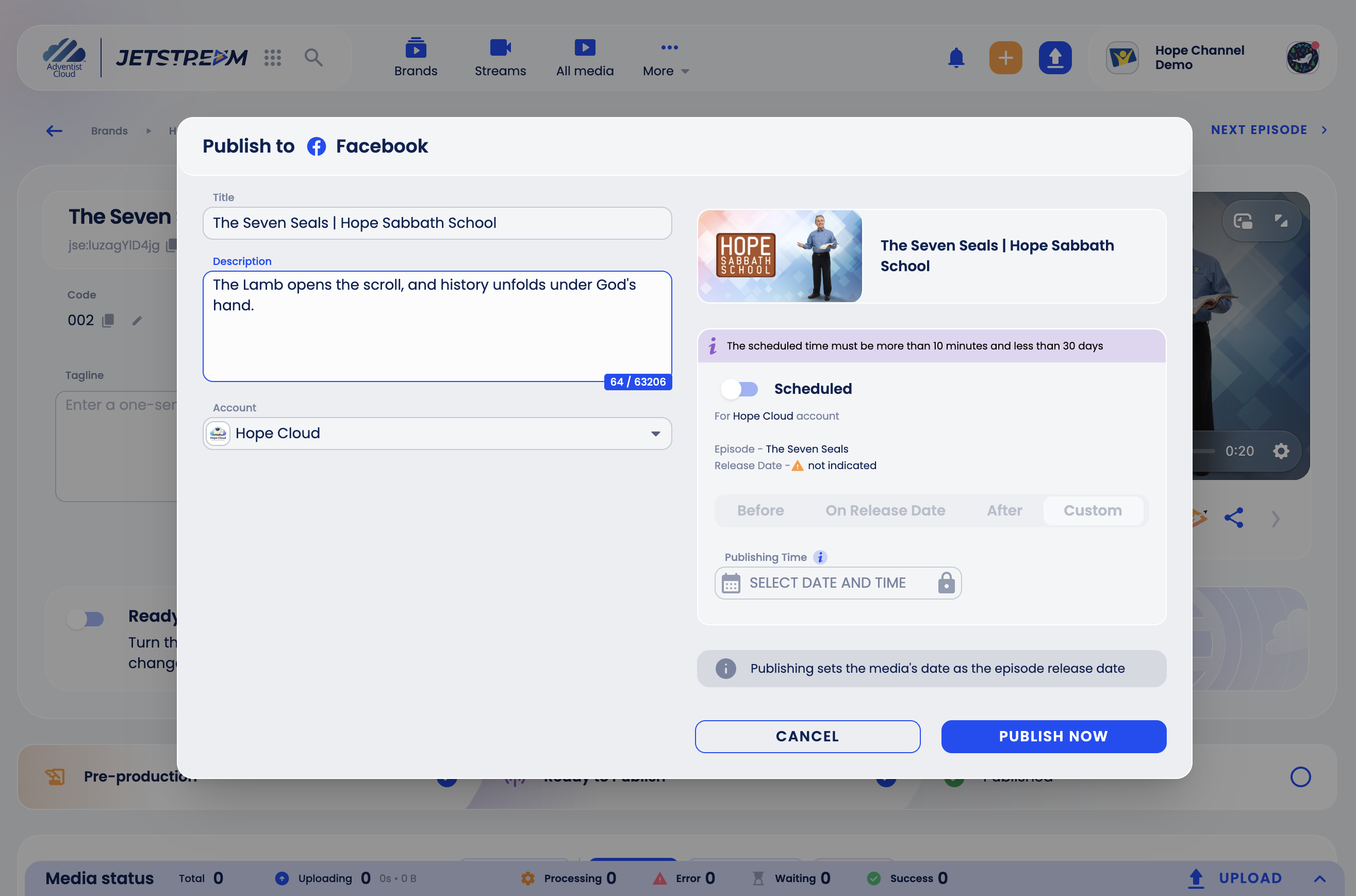Open All media section
This screenshot has width=1356, height=896.
point(585,58)
